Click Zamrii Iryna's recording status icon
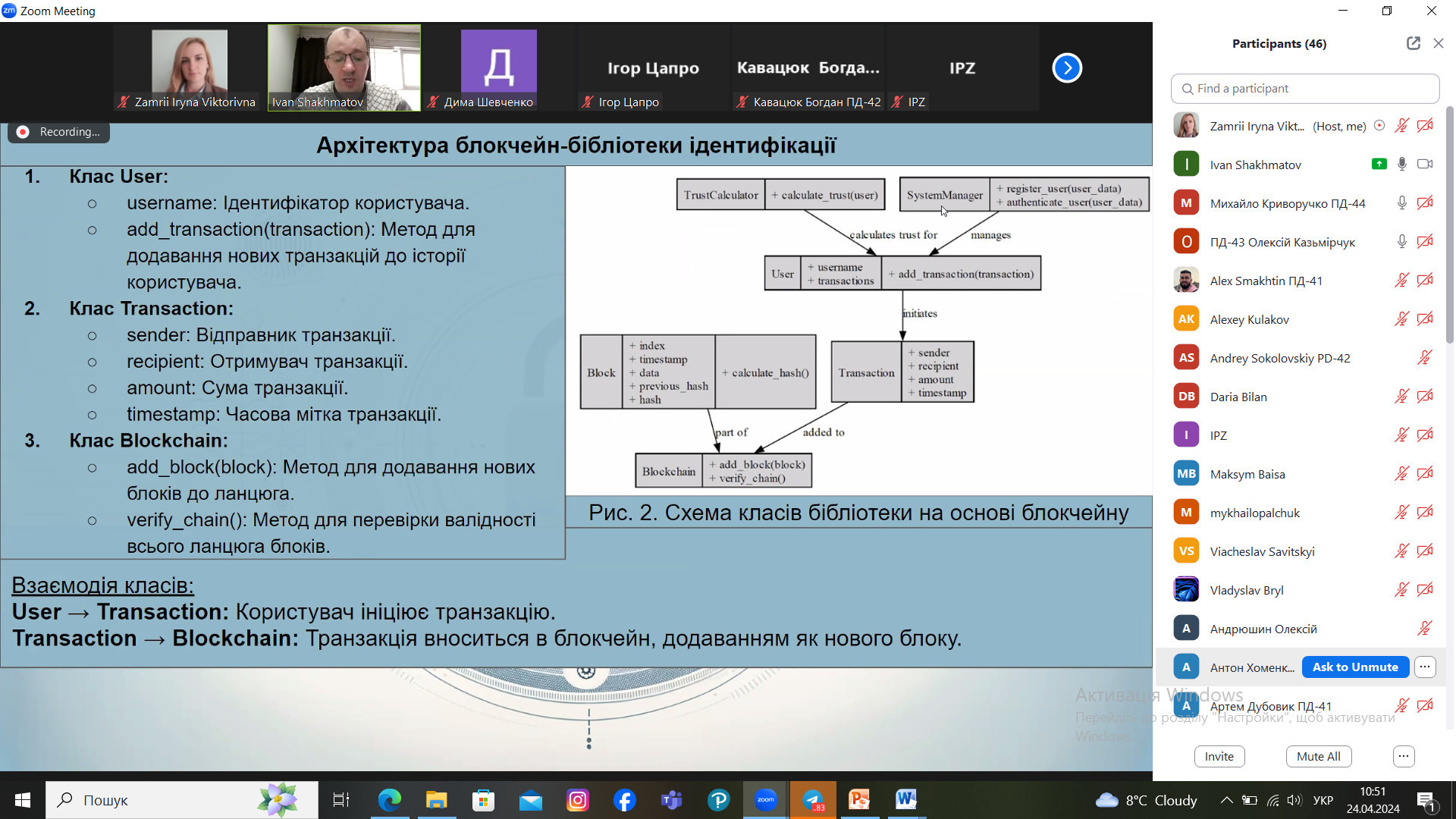This screenshot has height=819, width=1456. point(1379,126)
